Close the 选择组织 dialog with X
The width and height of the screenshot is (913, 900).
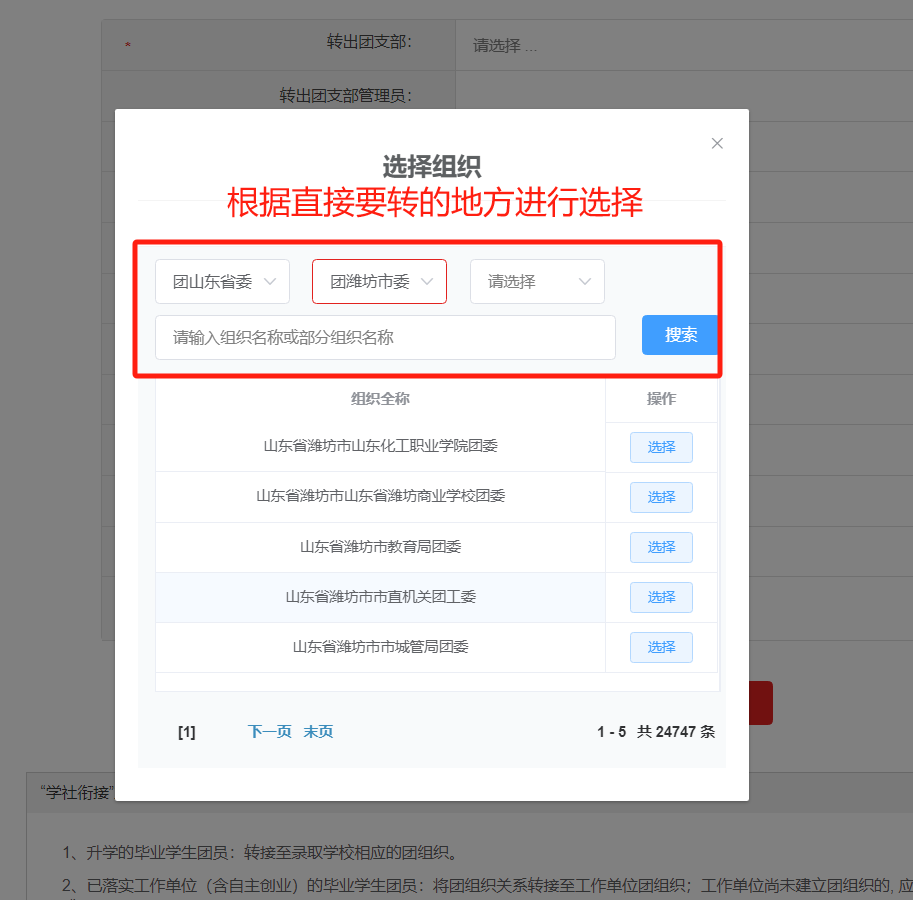[x=717, y=144]
